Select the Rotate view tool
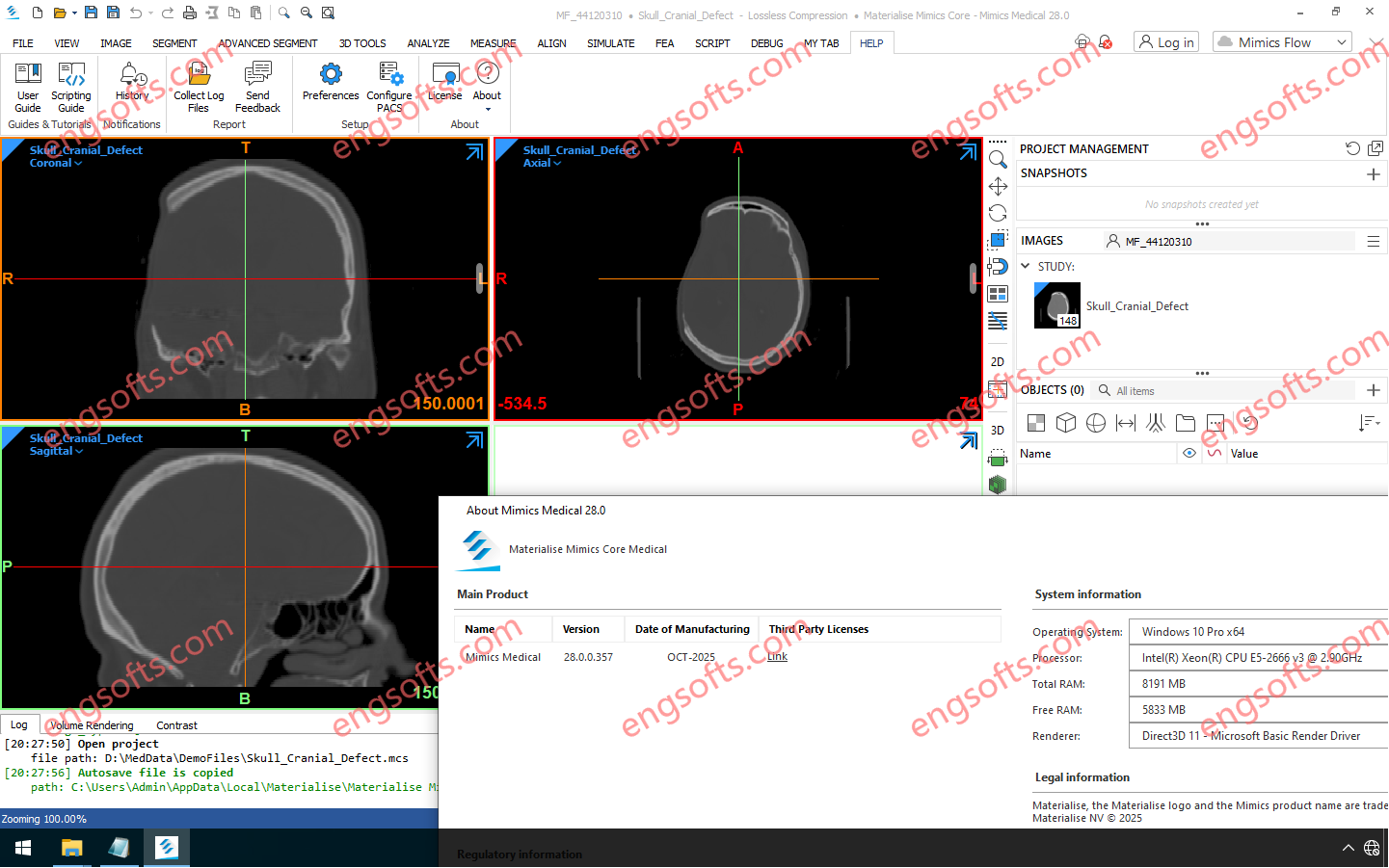 tap(998, 213)
